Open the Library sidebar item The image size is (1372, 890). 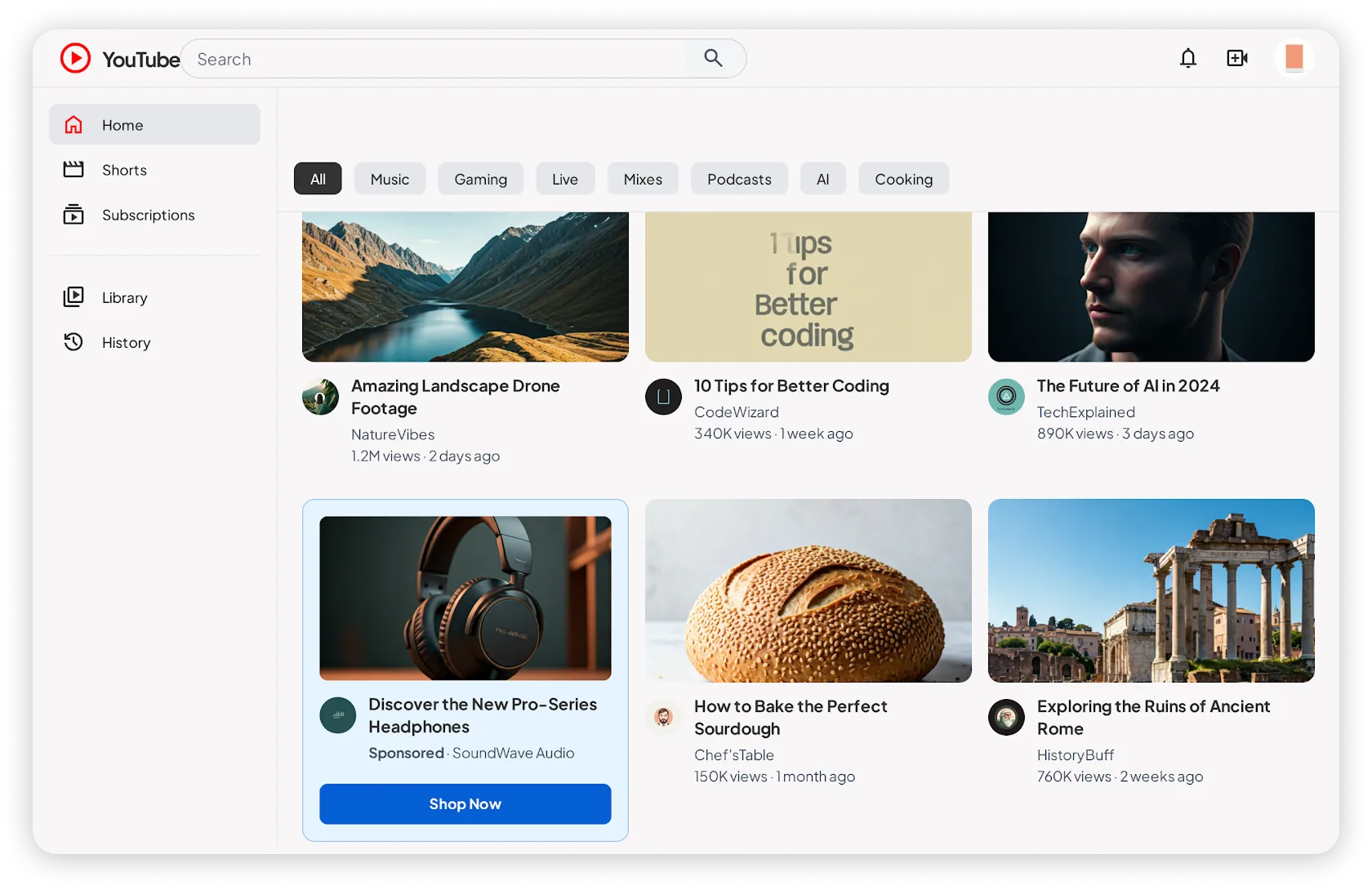click(x=124, y=298)
